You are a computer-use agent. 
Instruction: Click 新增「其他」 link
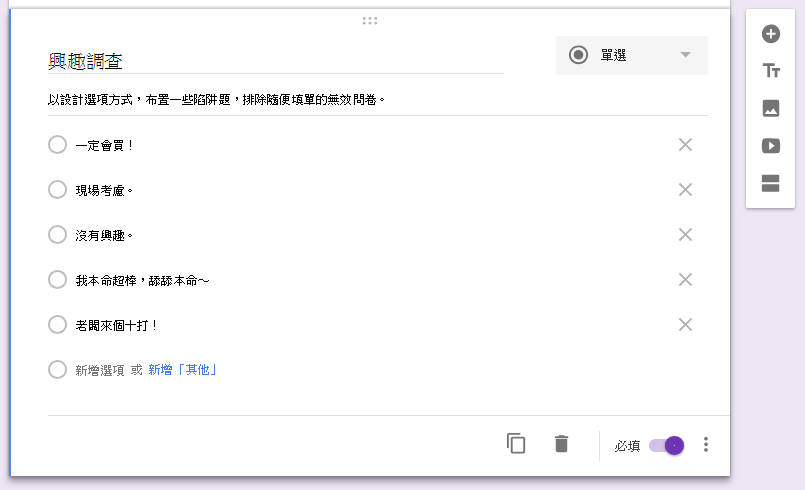tap(182, 370)
